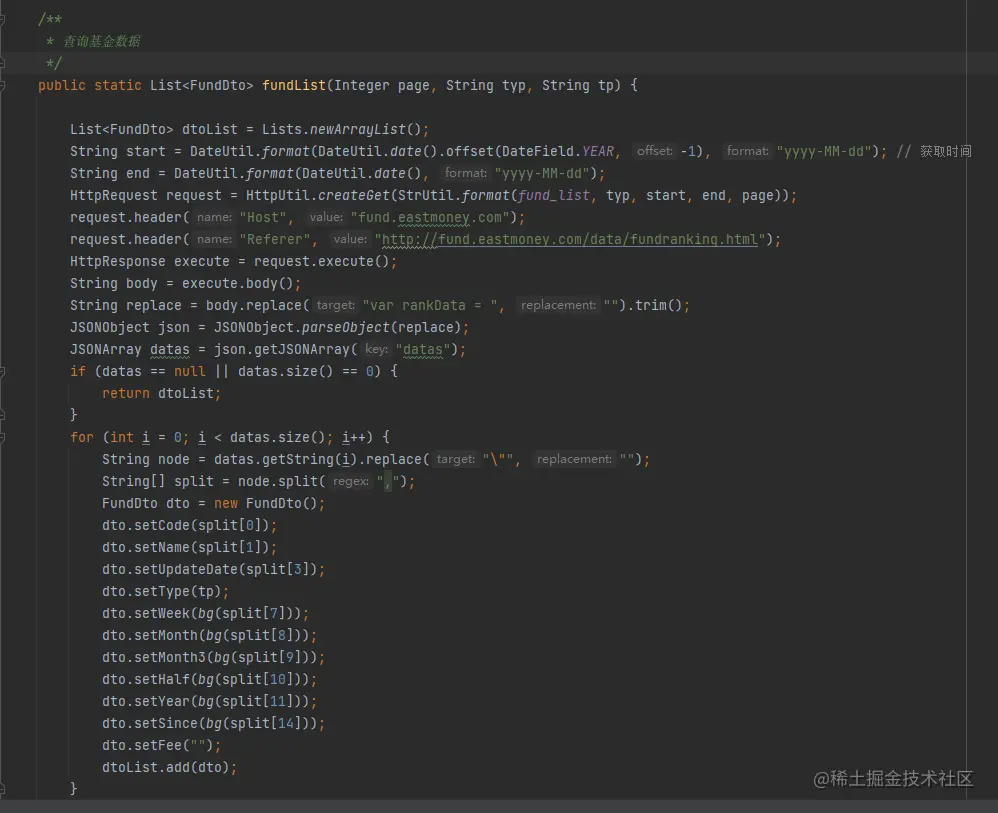Click 'JSONObject.parseObject(replace)' call
This screenshot has width=998, height=813.
click(337, 327)
